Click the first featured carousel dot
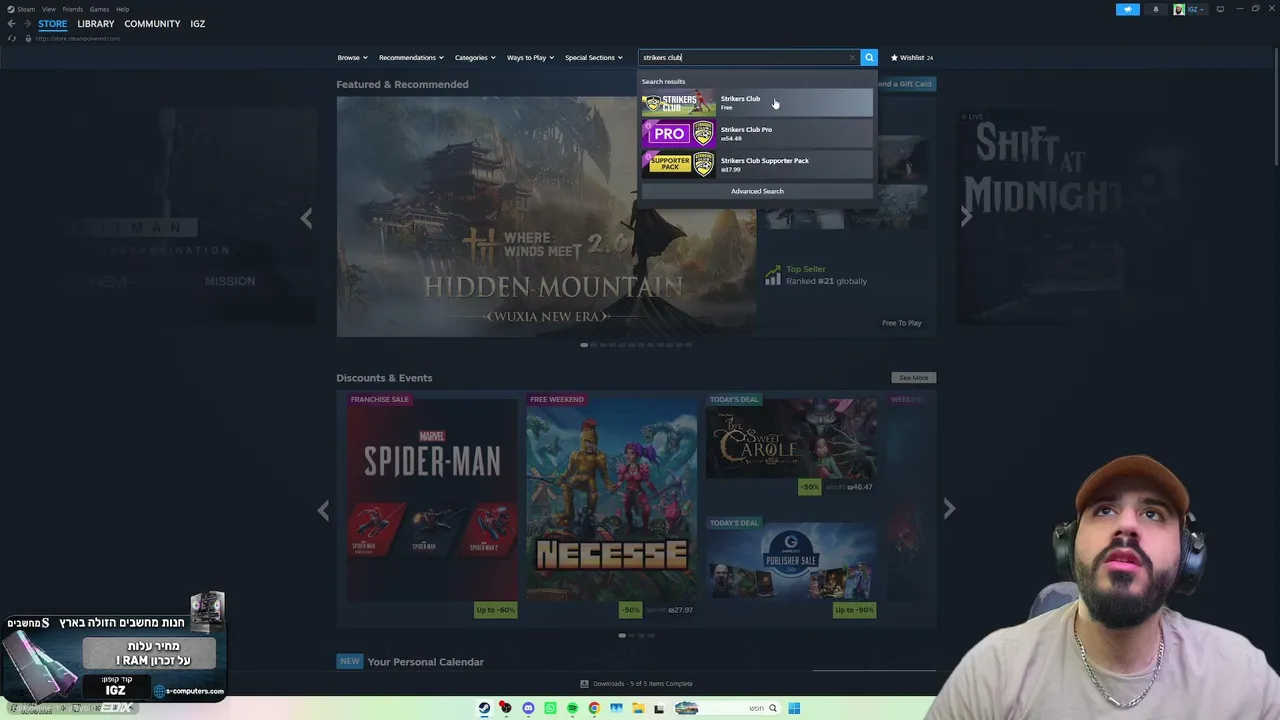 pyautogui.click(x=584, y=345)
